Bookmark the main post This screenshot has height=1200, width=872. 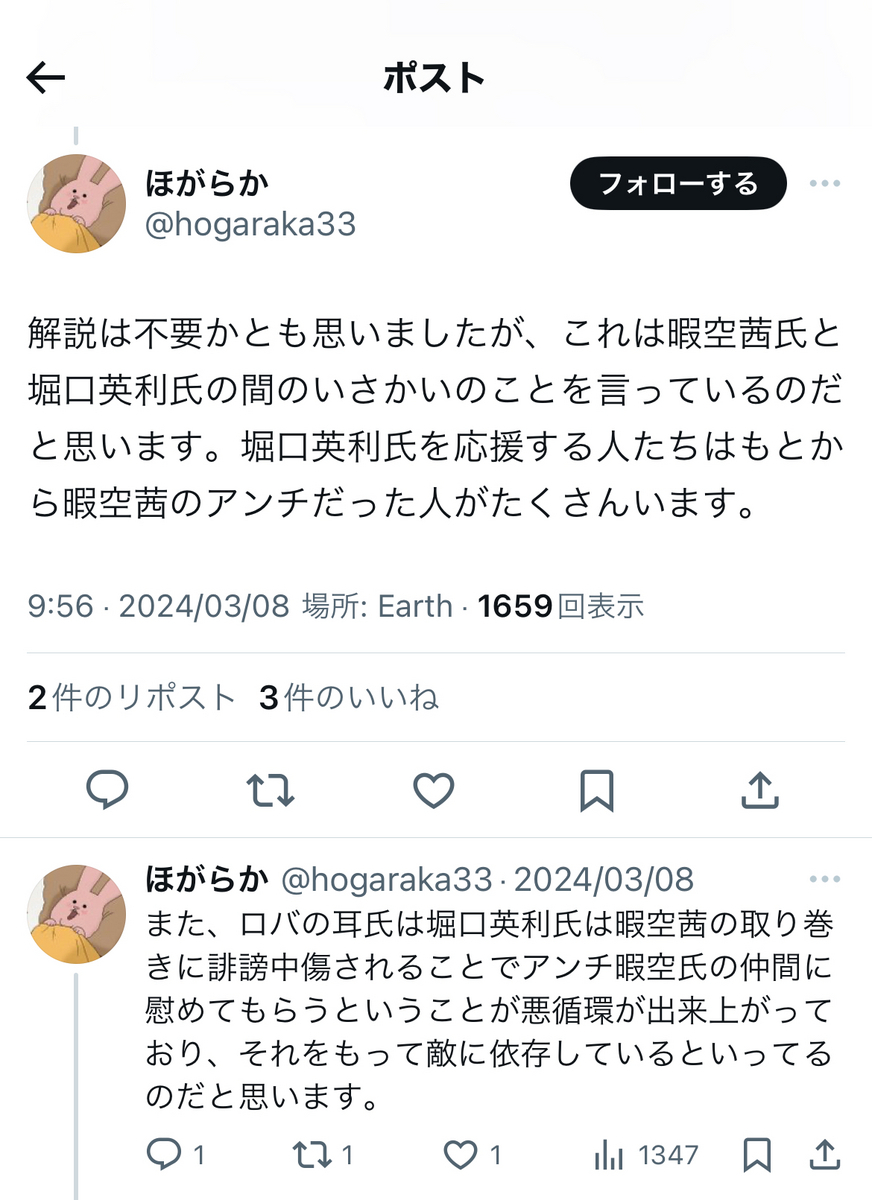click(597, 790)
